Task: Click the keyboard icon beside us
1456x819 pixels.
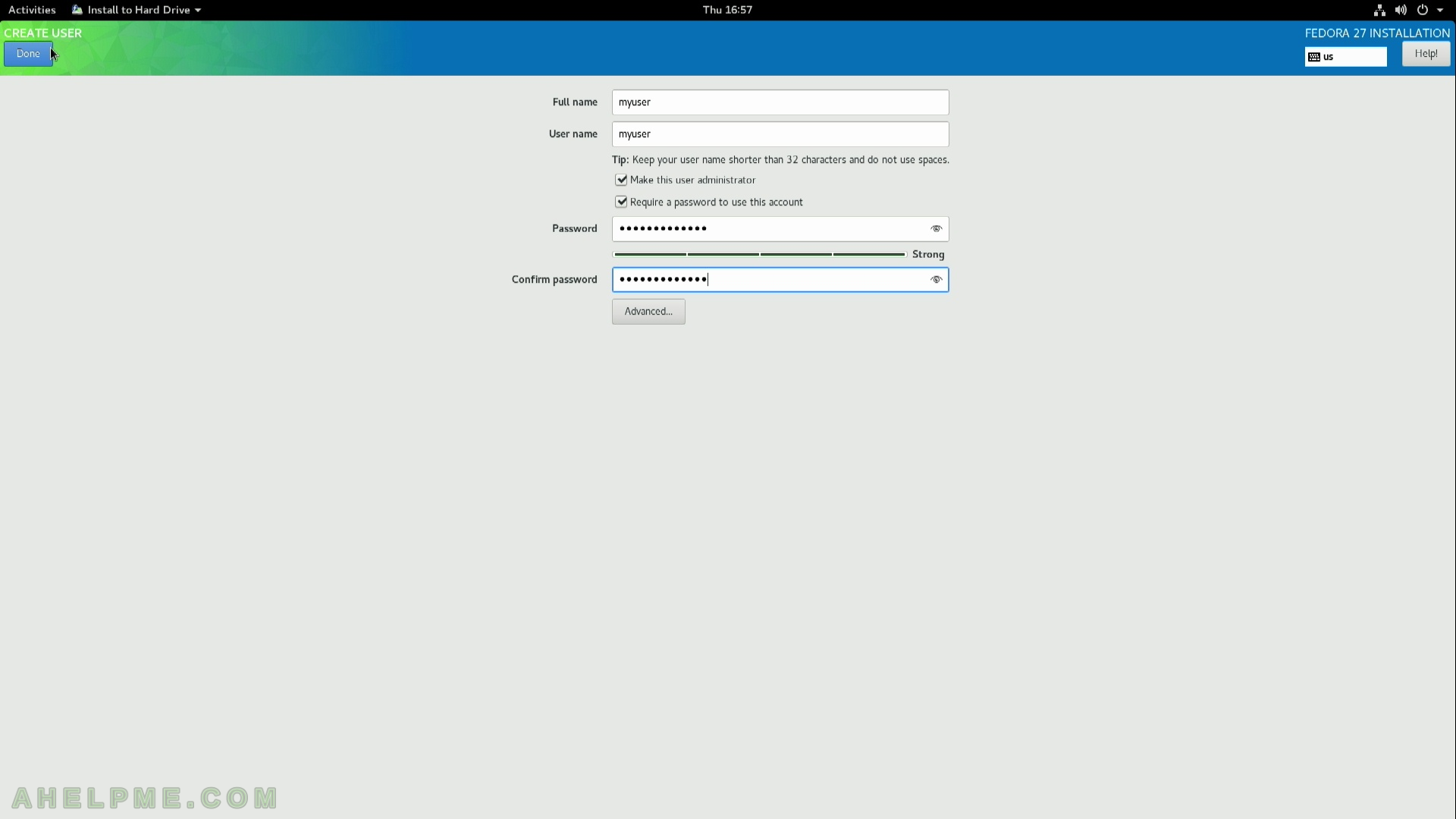Action: click(x=1314, y=57)
